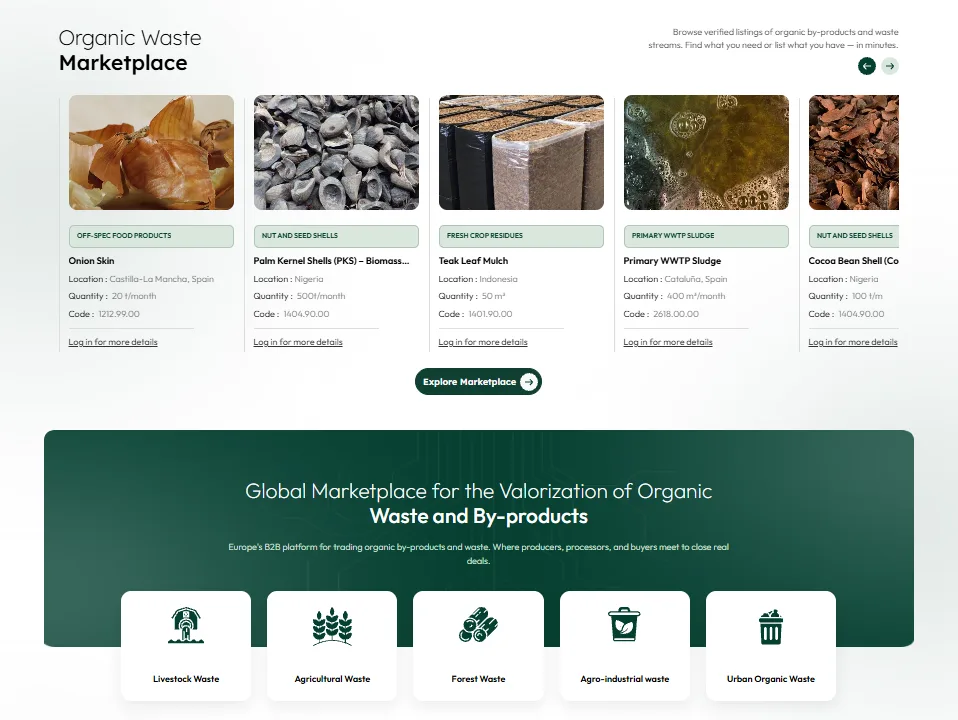Open Palm Kernel Shells 'Log in for more details'
Image resolution: width=958 pixels, height=720 pixels.
tap(298, 342)
